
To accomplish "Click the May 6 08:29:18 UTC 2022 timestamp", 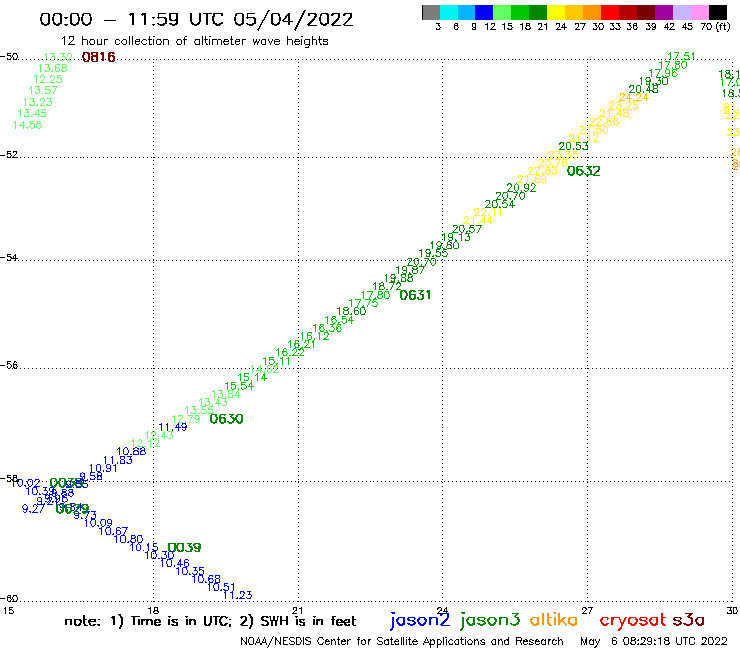I will tap(654, 641).
